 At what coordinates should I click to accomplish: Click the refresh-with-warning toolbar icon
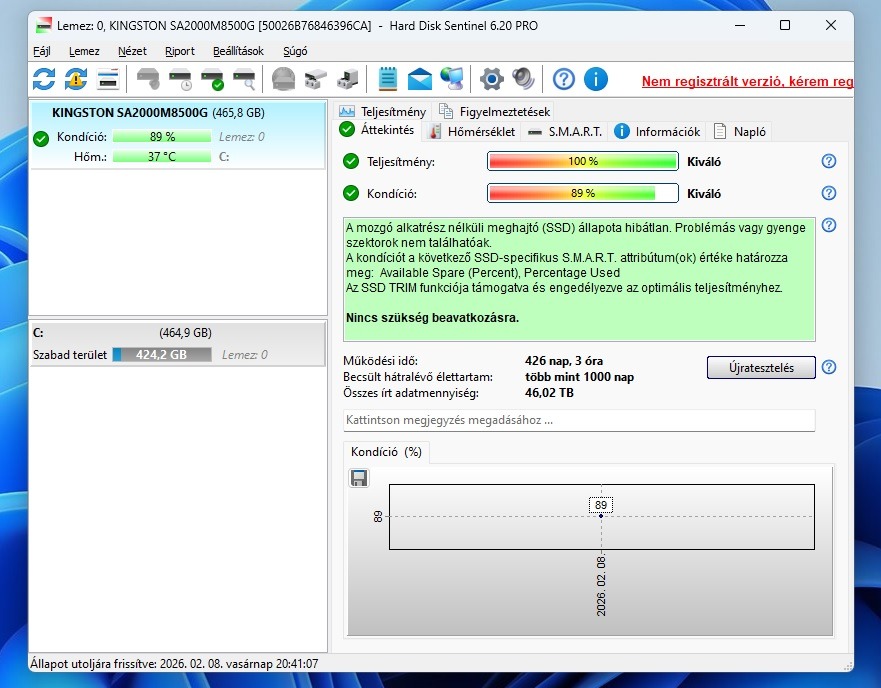(x=76, y=79)
